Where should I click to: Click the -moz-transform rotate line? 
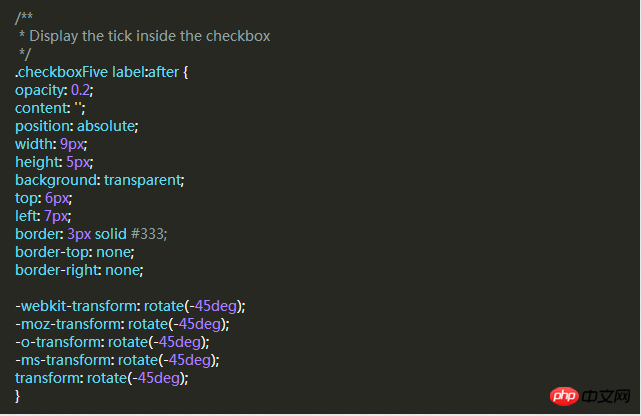[122, 324]
